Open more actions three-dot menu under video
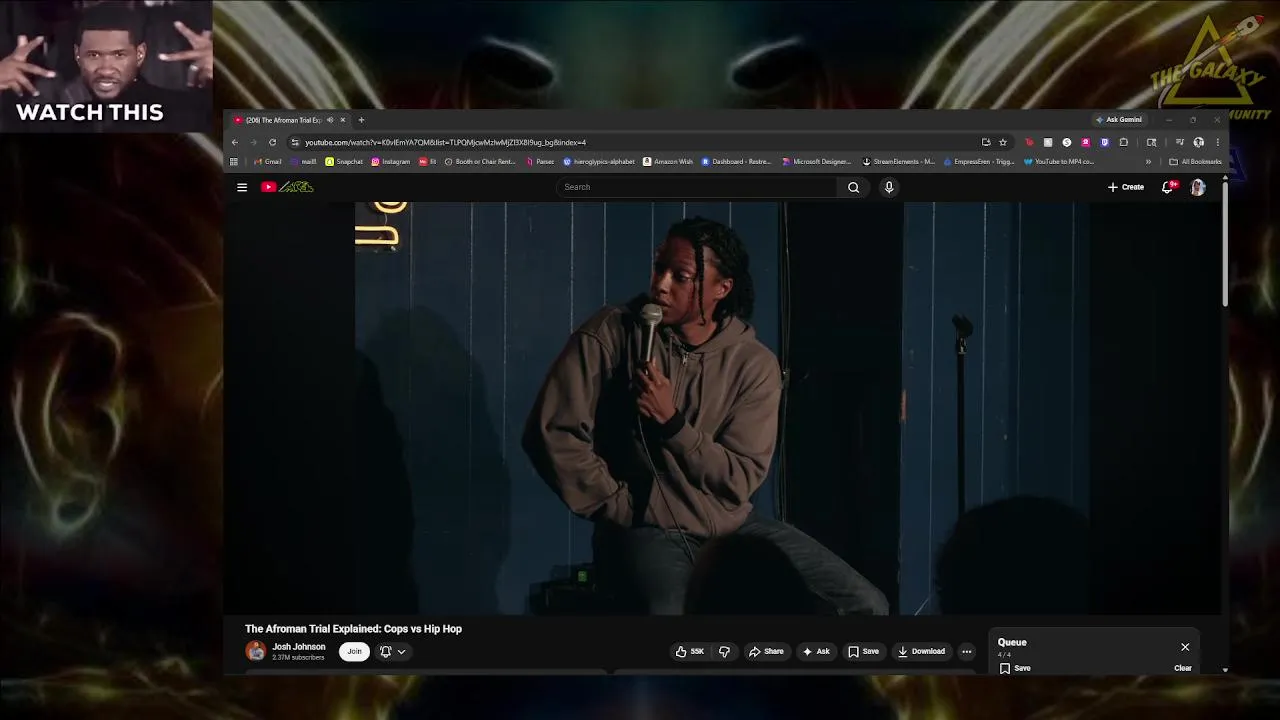 pyautogui.click(x=966, y=651)
